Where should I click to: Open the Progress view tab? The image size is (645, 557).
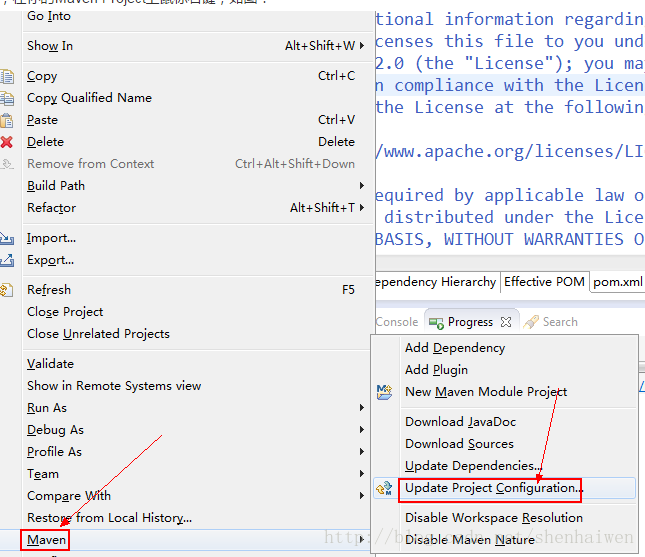point(470,322)
